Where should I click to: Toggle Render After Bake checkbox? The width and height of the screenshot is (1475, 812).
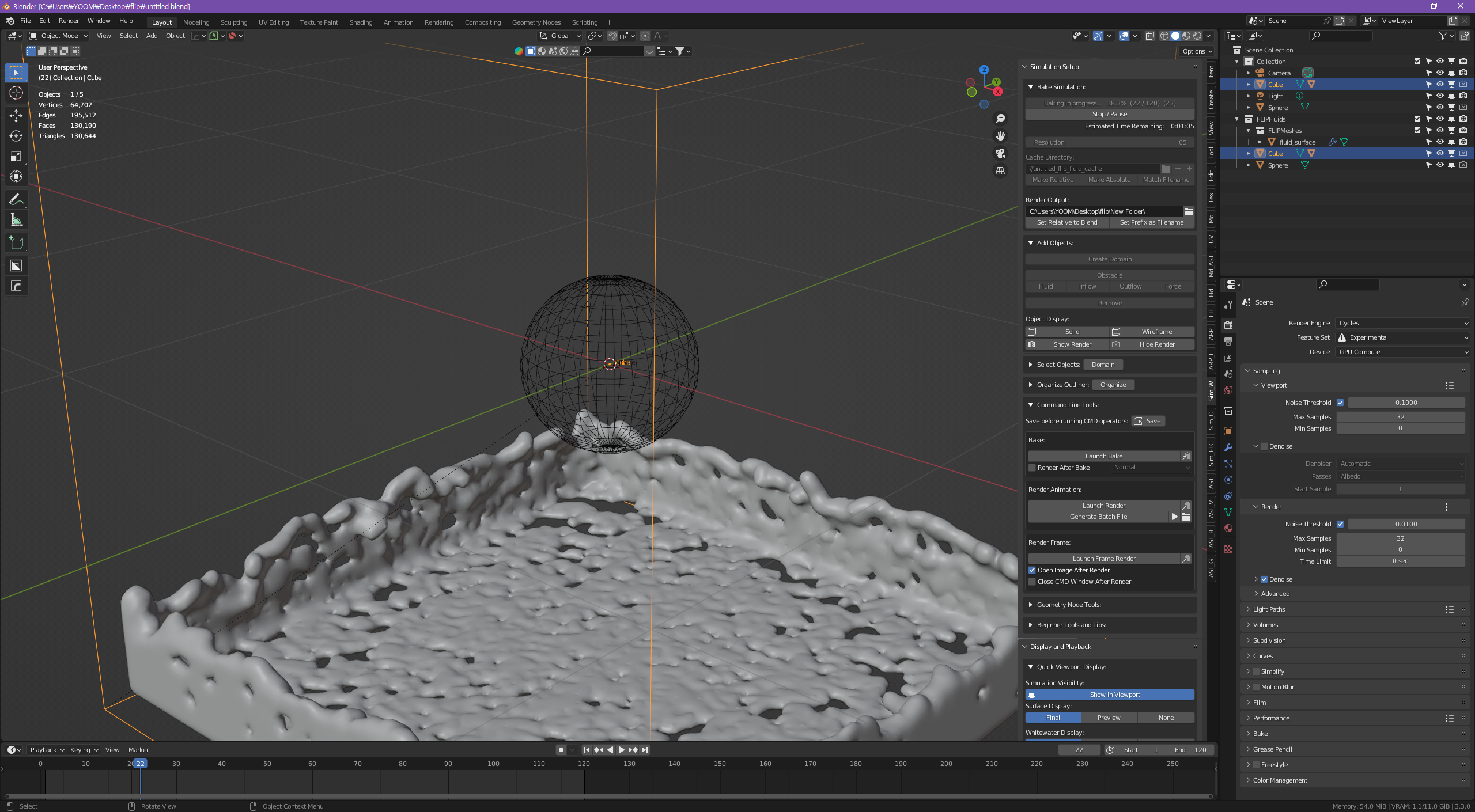pyautogui.click(x=1032, y=468)
